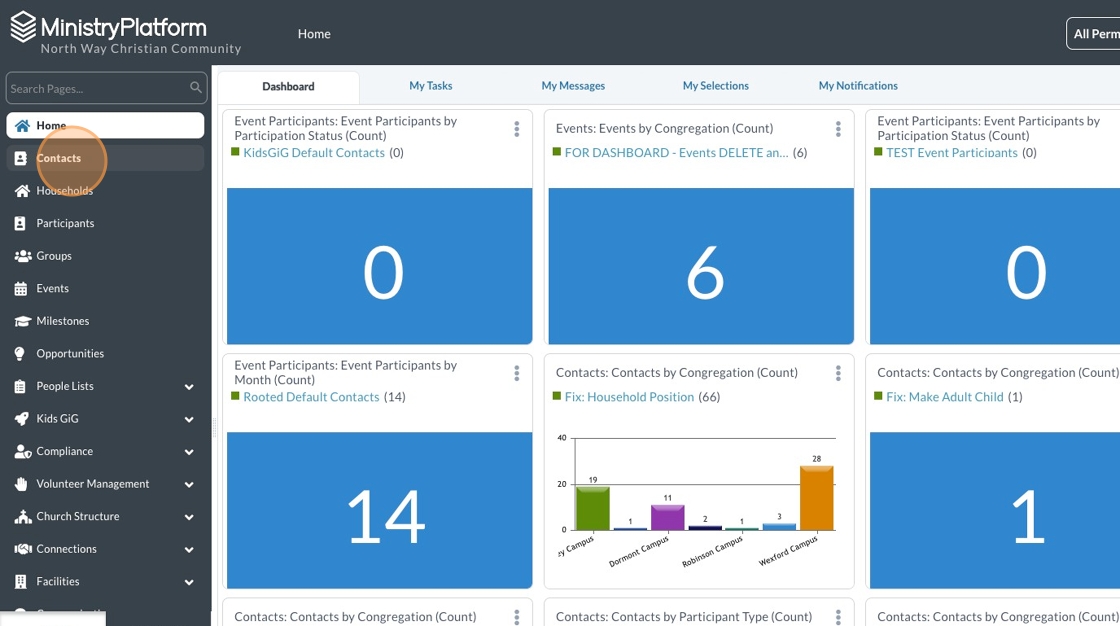Open the KidsGiG Default Contacts link

(314, 152)
